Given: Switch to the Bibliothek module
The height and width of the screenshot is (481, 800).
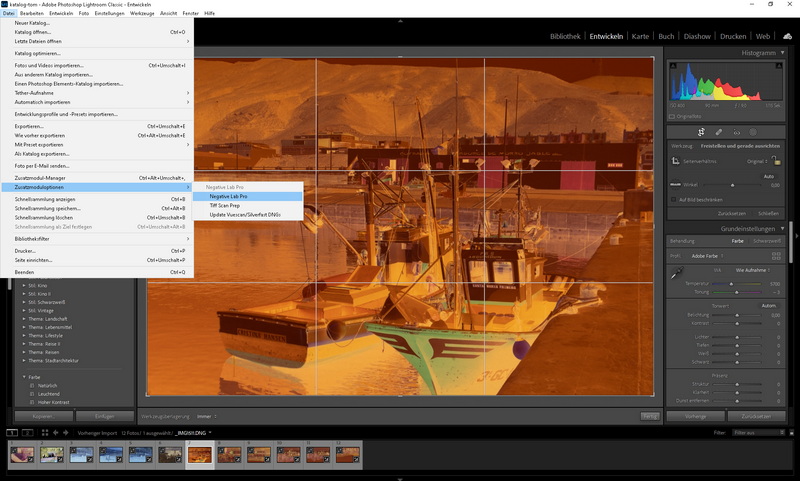Looking at the screenshot, I should [565, 36].
